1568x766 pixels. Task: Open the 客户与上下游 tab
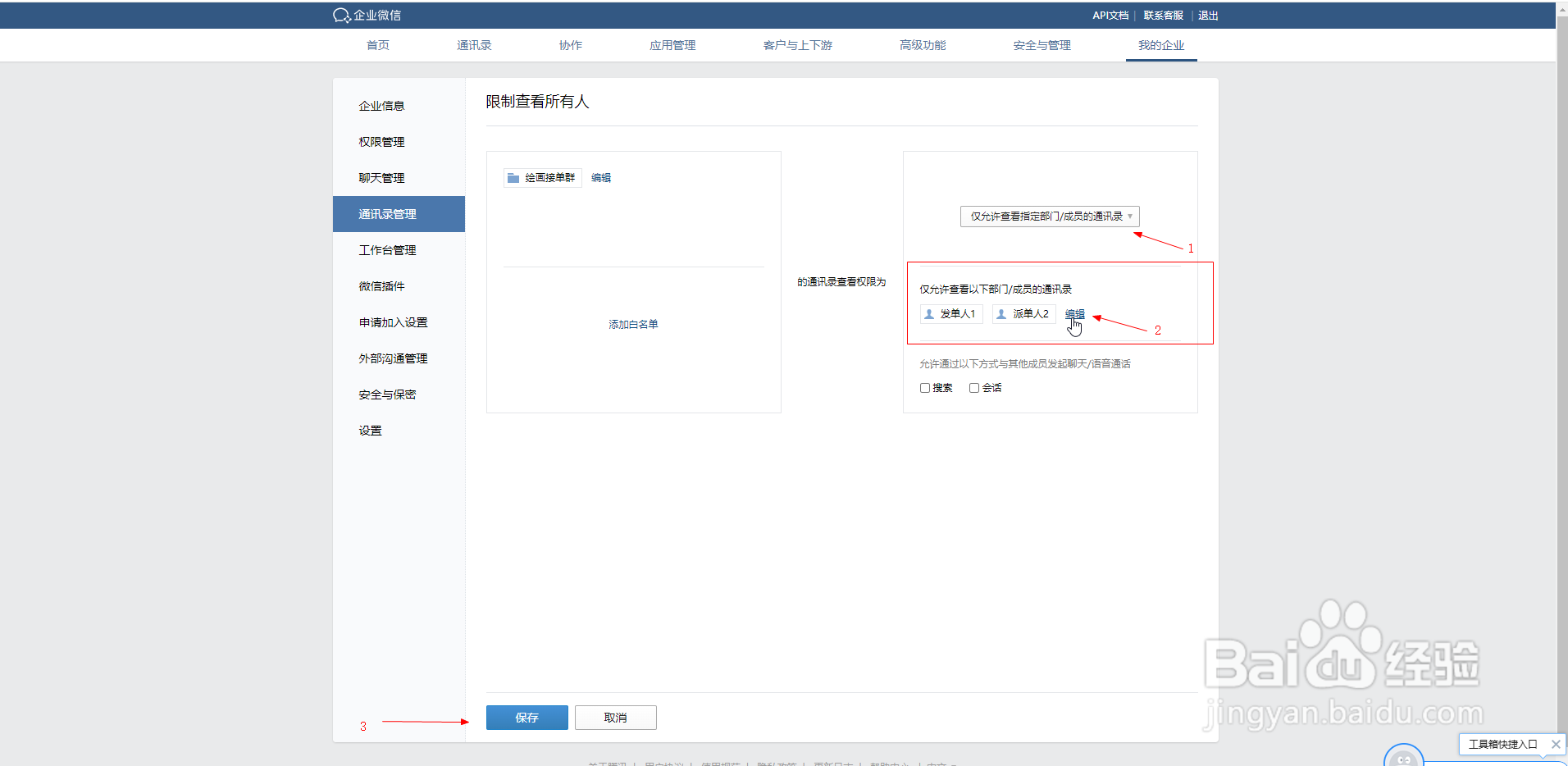pos(796,45)
